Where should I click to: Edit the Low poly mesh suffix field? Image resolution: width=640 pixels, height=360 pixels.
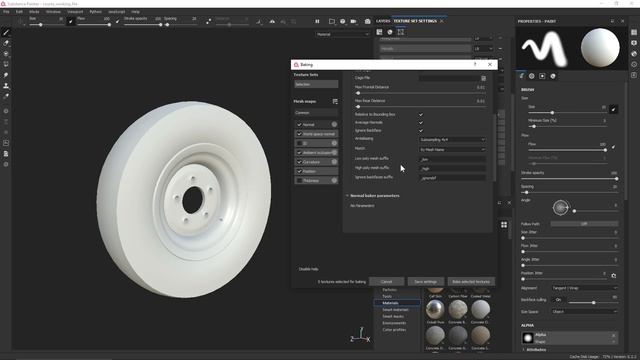click(452, 159)
